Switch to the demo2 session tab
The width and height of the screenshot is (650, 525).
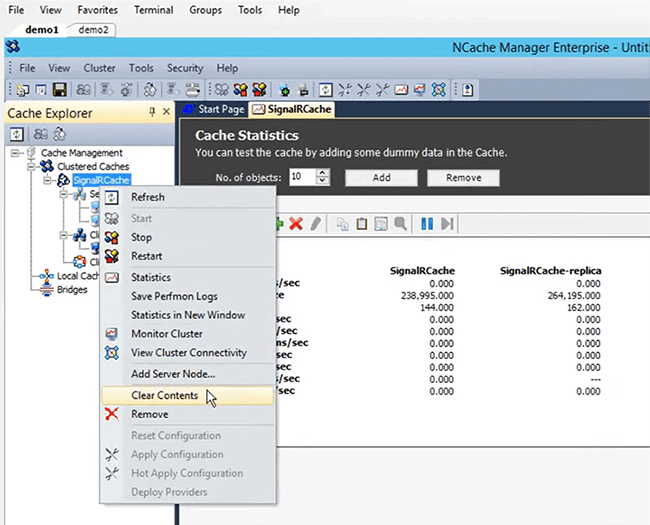point(93,30)
